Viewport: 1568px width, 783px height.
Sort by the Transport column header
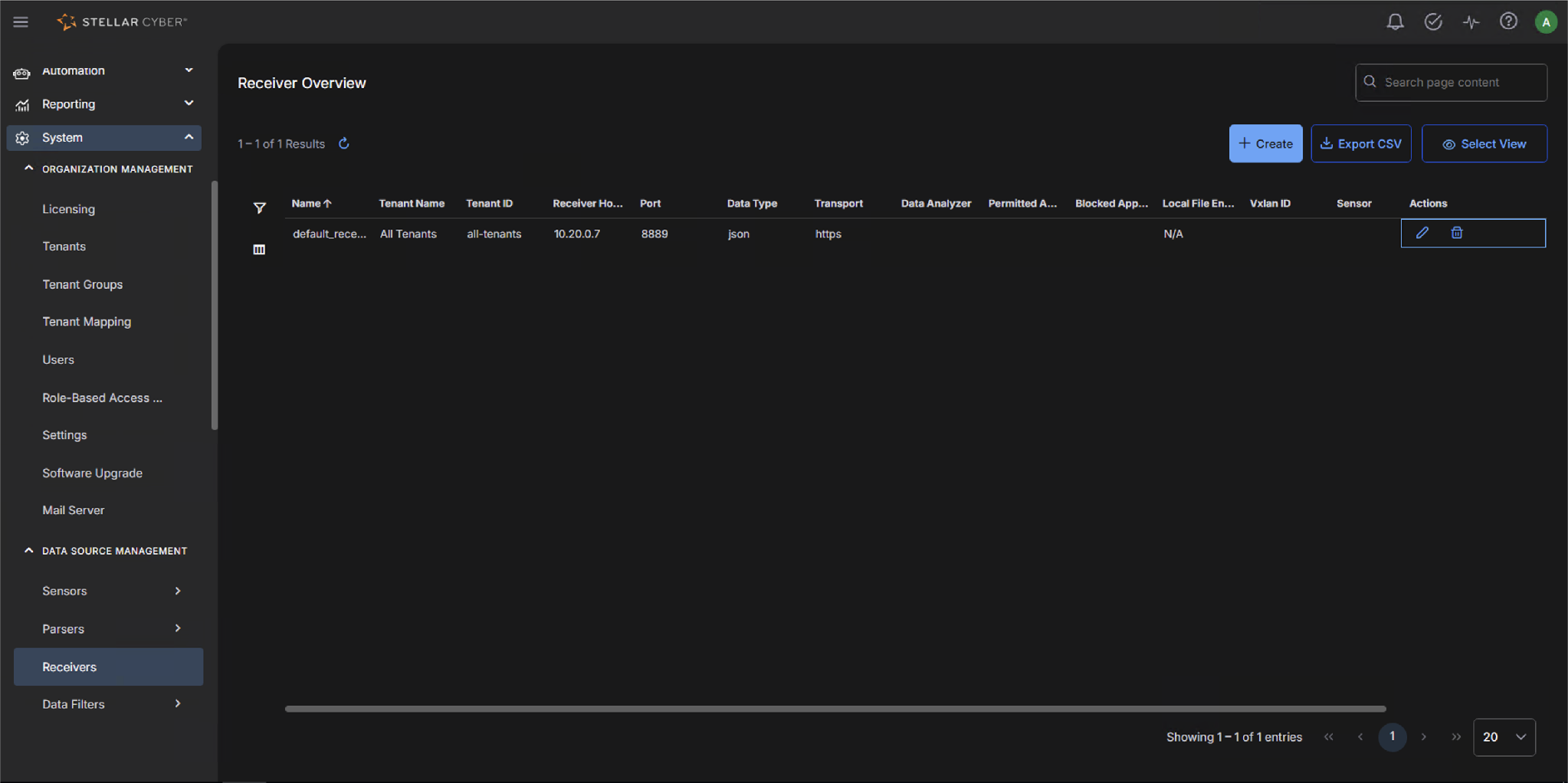(x=838, y=204)
